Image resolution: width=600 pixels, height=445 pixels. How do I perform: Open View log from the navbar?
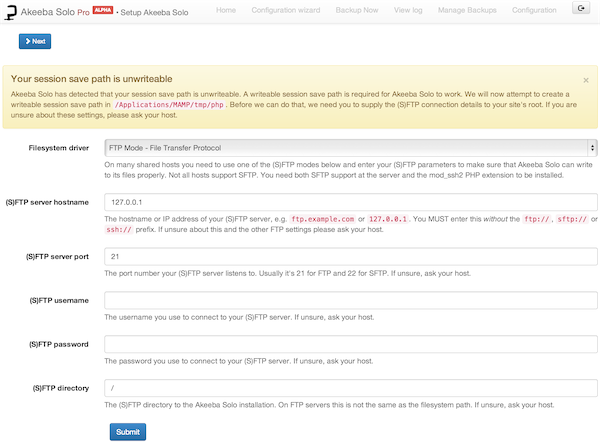408,10
